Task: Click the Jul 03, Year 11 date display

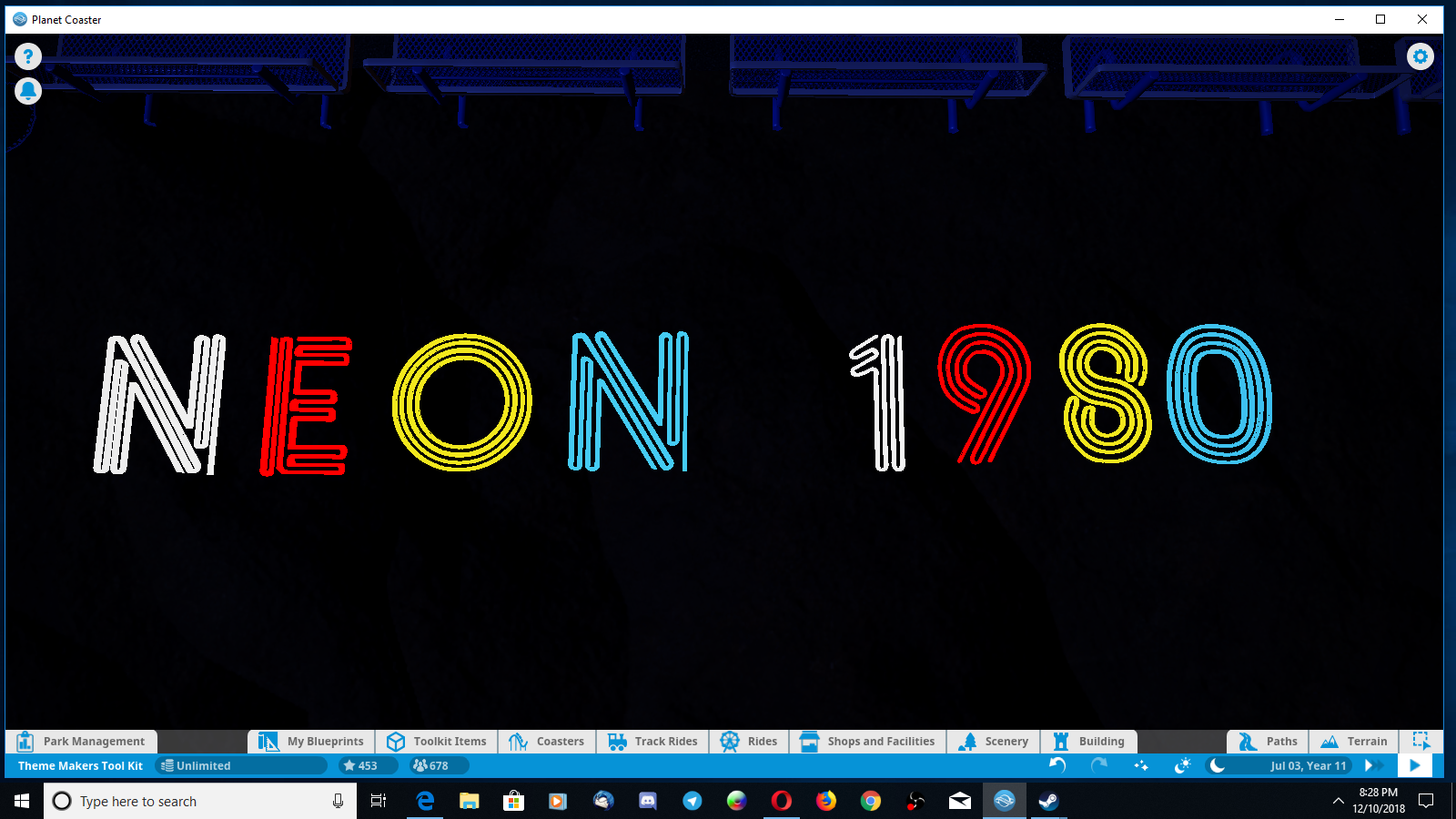Action: [1308, 766]
